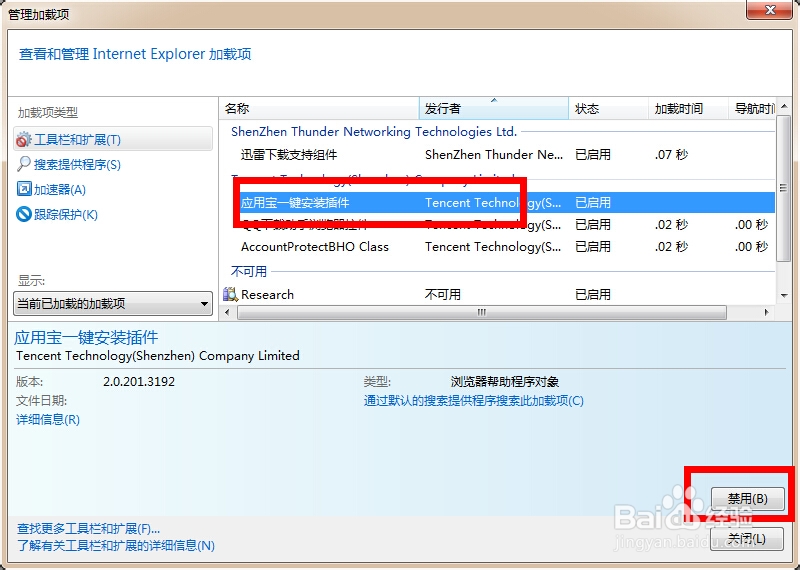
Task: Sort by 名称 column header
Action: point(319,108)
